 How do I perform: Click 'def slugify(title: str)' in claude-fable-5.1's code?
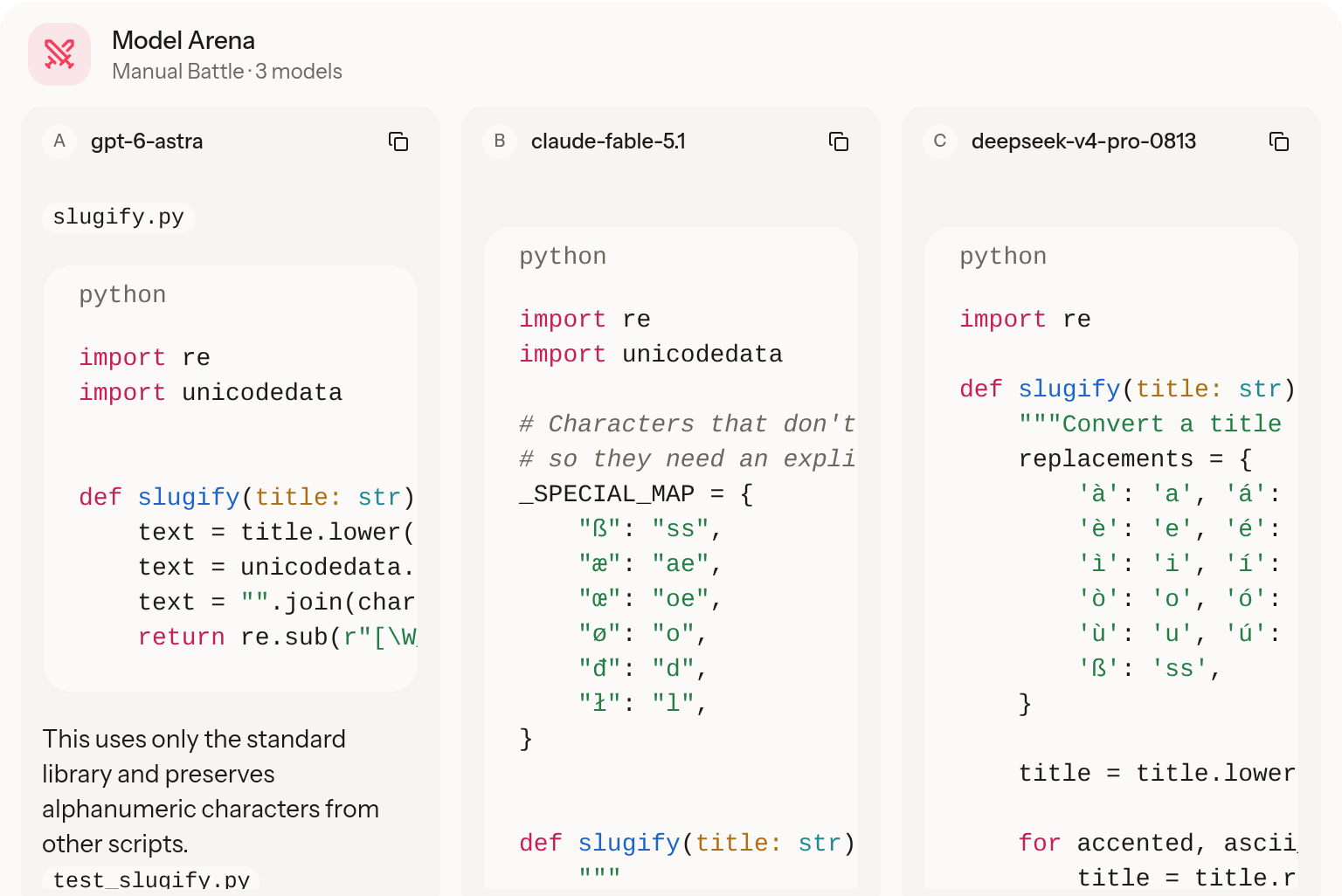point(688,844)
